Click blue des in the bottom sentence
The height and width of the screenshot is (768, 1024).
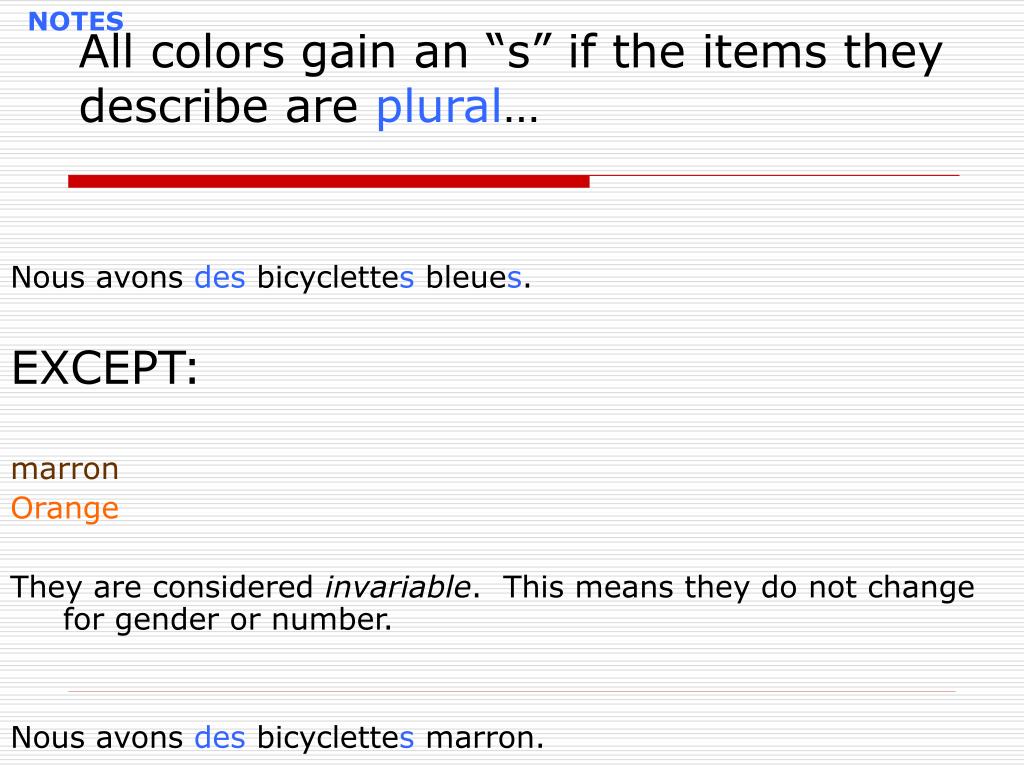click(x=220, y=737)
